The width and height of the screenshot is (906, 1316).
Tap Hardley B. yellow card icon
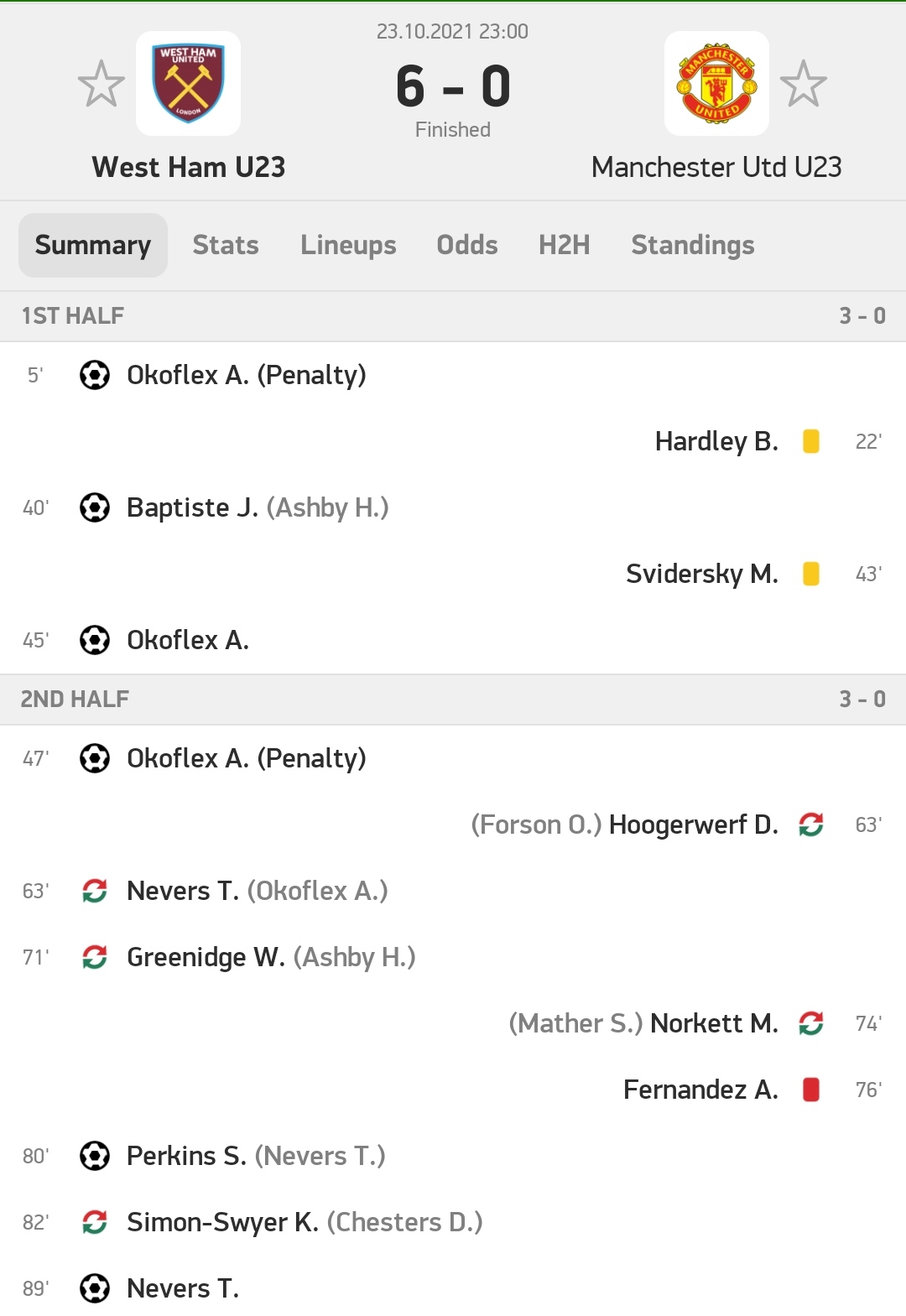coord(810,441)
